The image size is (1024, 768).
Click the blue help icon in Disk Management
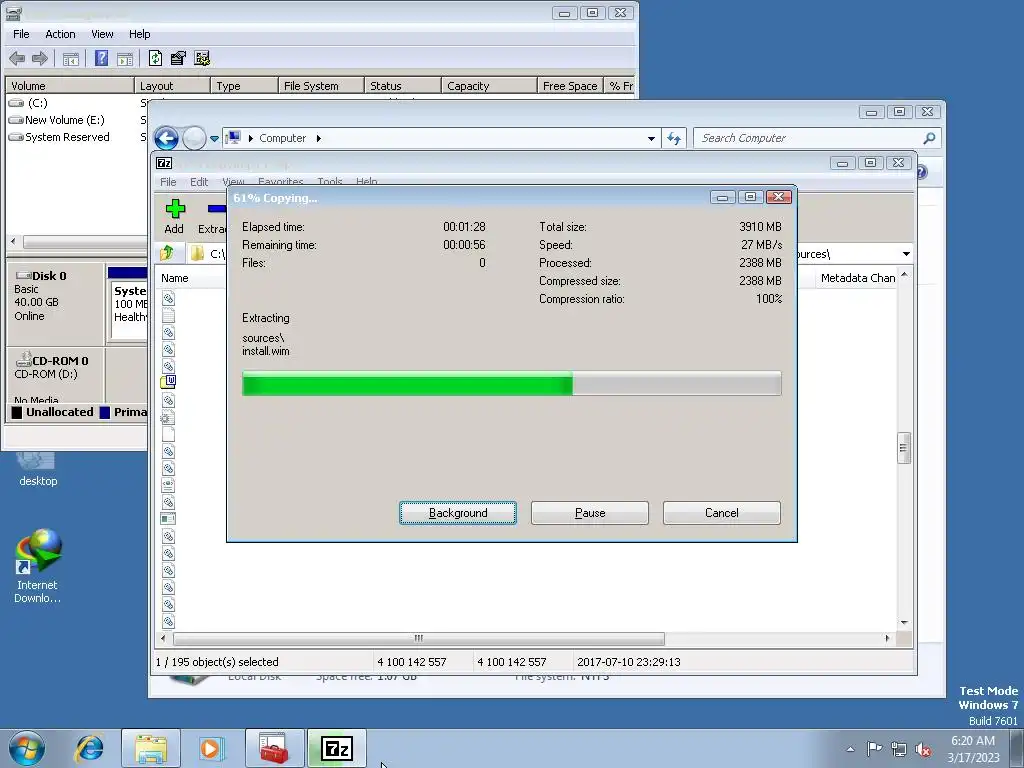tap(101, 58)
